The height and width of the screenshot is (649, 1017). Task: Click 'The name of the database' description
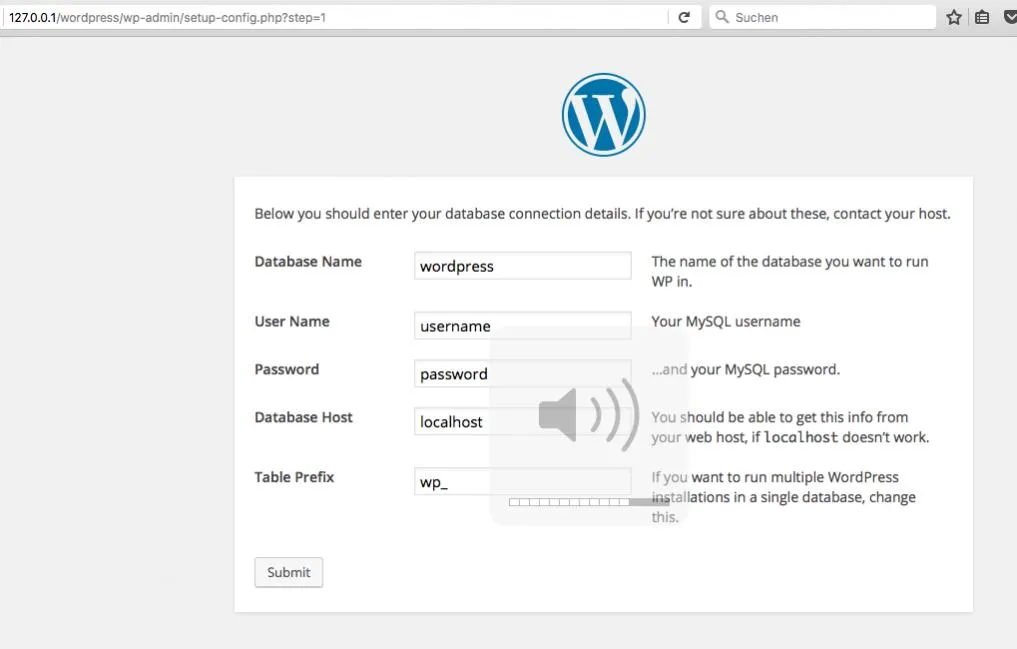(790, 271)
